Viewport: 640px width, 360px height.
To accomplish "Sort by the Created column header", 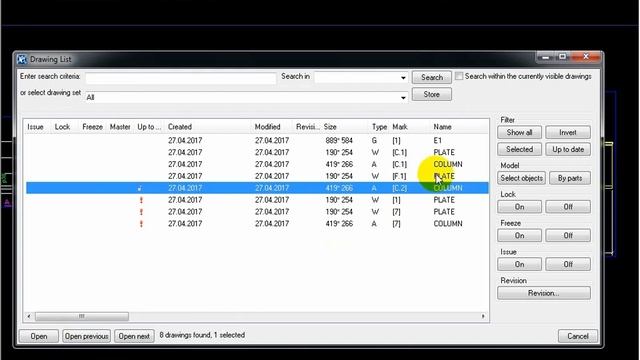I will tap(180, 127).
